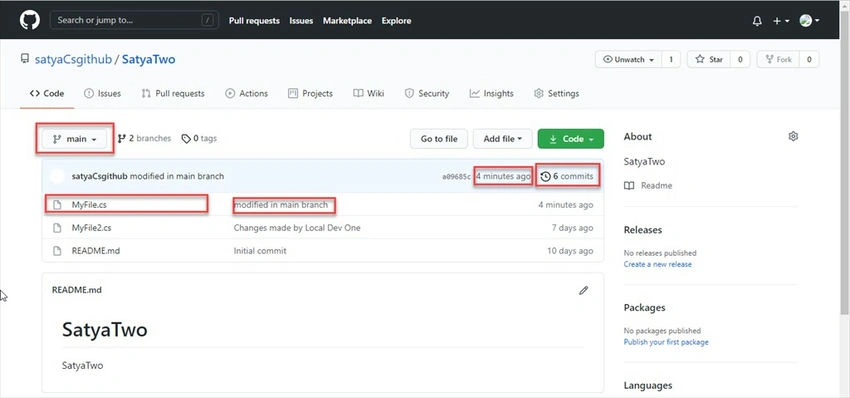The height and width of the screenshot is (398, 850).
Task: Click the '10 days ago' timestamp
Action: [570, 251]
